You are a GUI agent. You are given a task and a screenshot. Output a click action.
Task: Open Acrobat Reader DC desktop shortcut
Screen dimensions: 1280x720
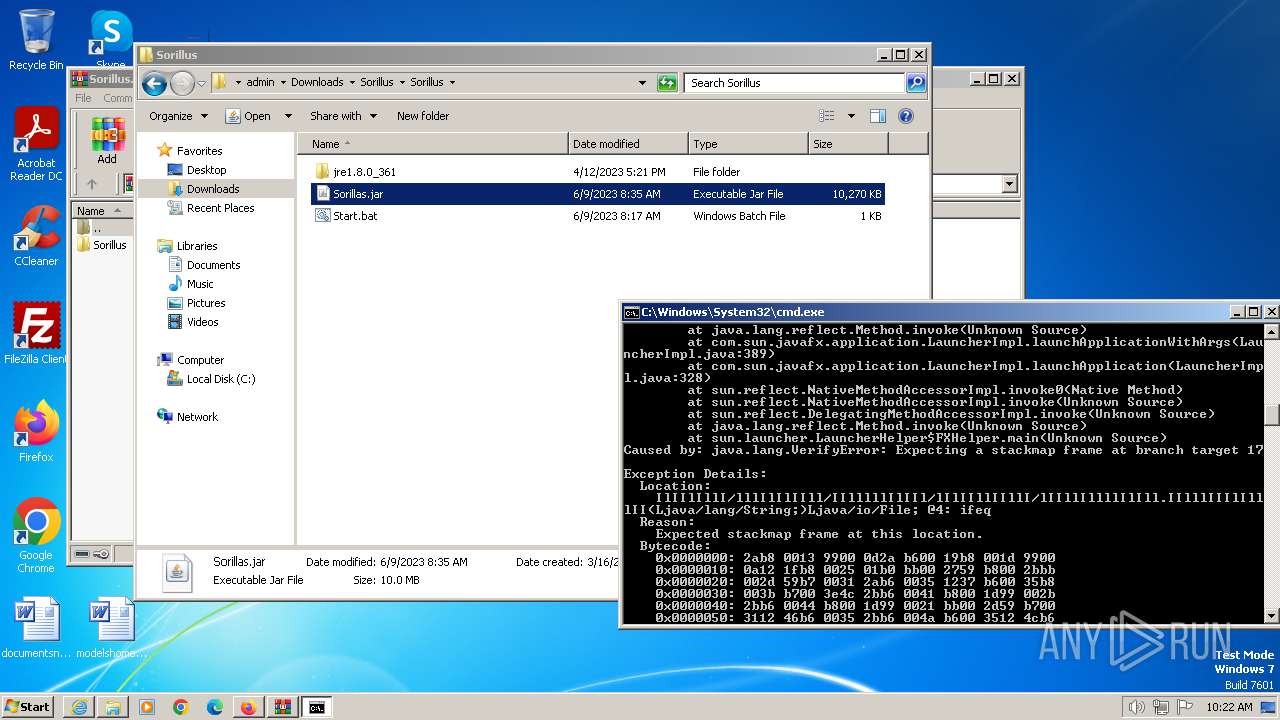coord(36,145)
